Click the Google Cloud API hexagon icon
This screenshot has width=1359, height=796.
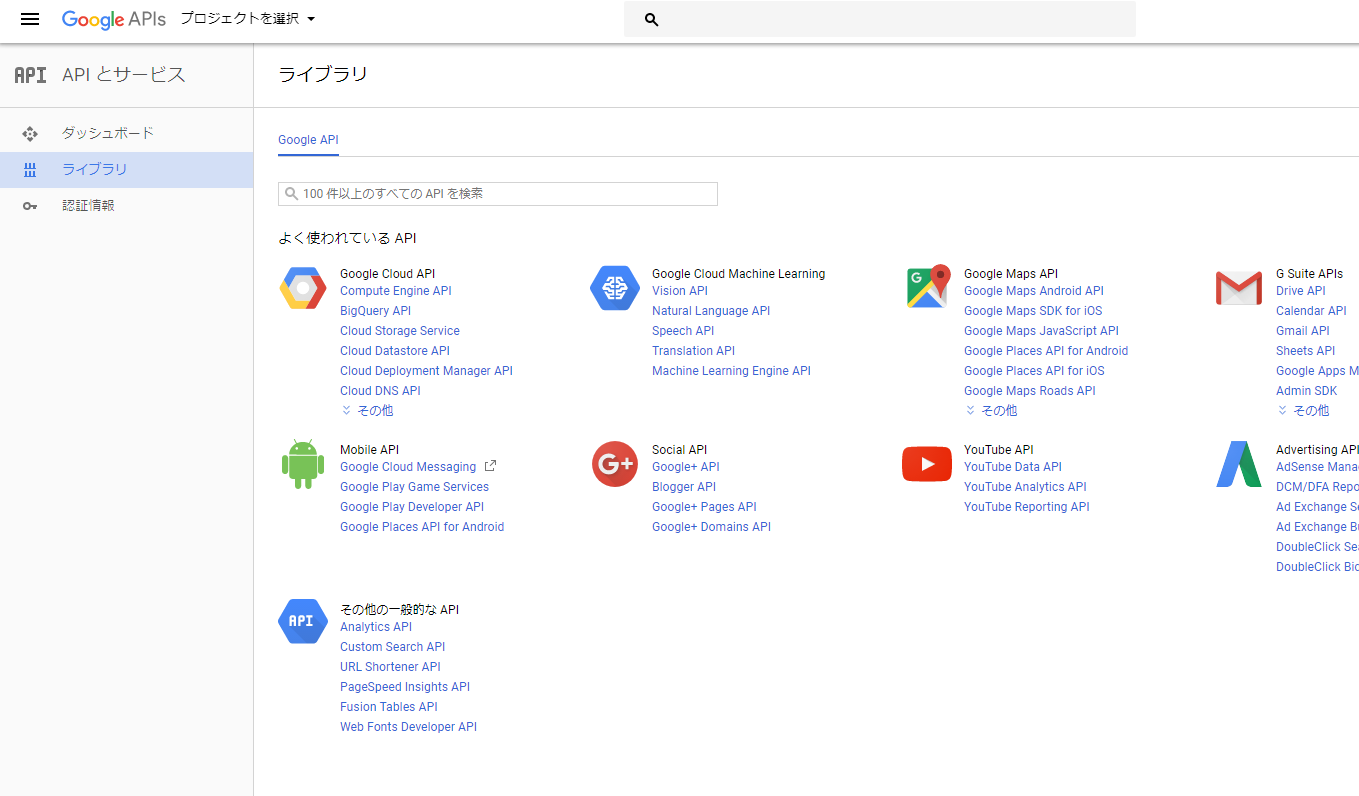[x=303, y=288]
